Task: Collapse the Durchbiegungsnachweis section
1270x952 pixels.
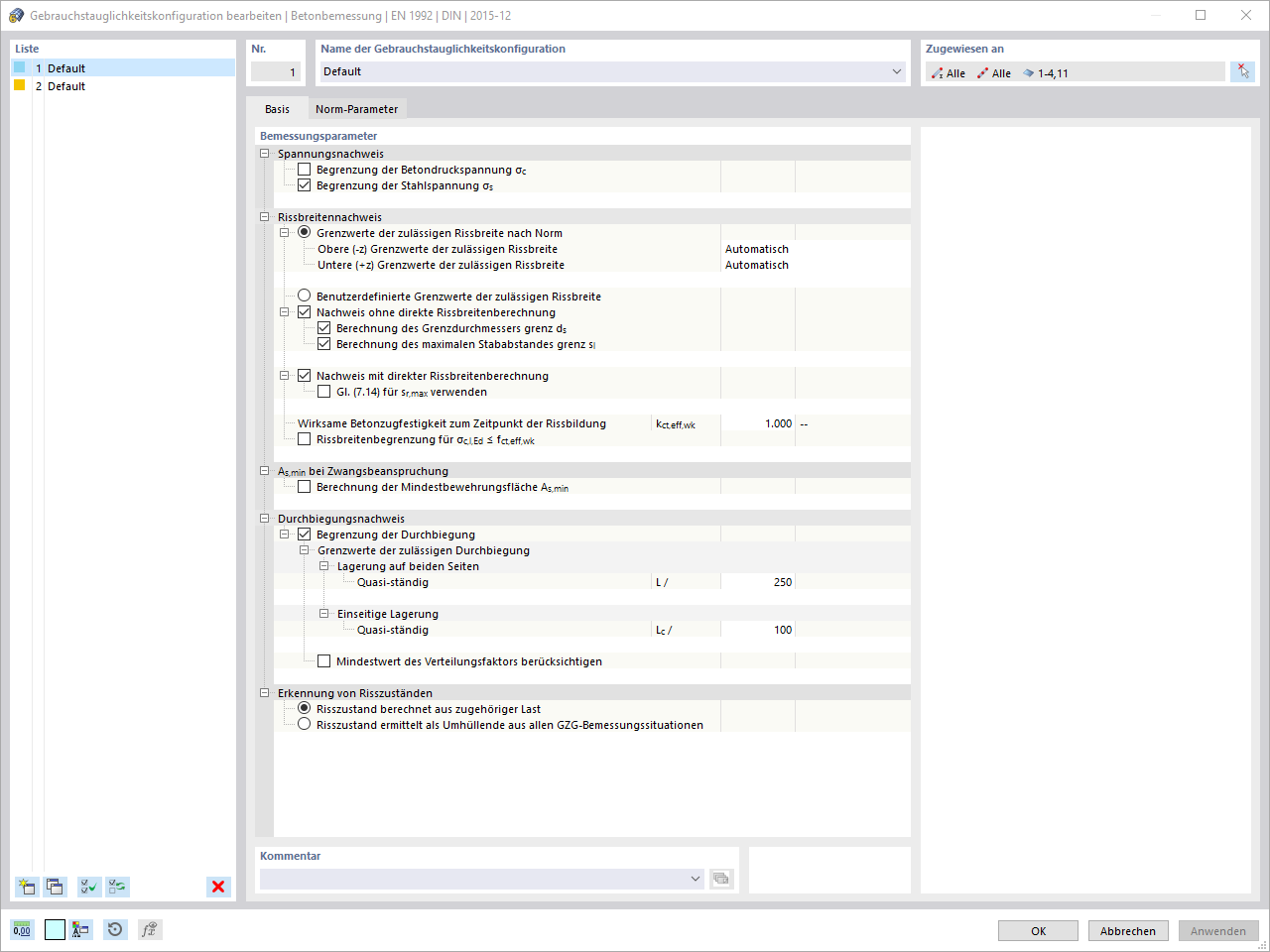Action: 264,518
